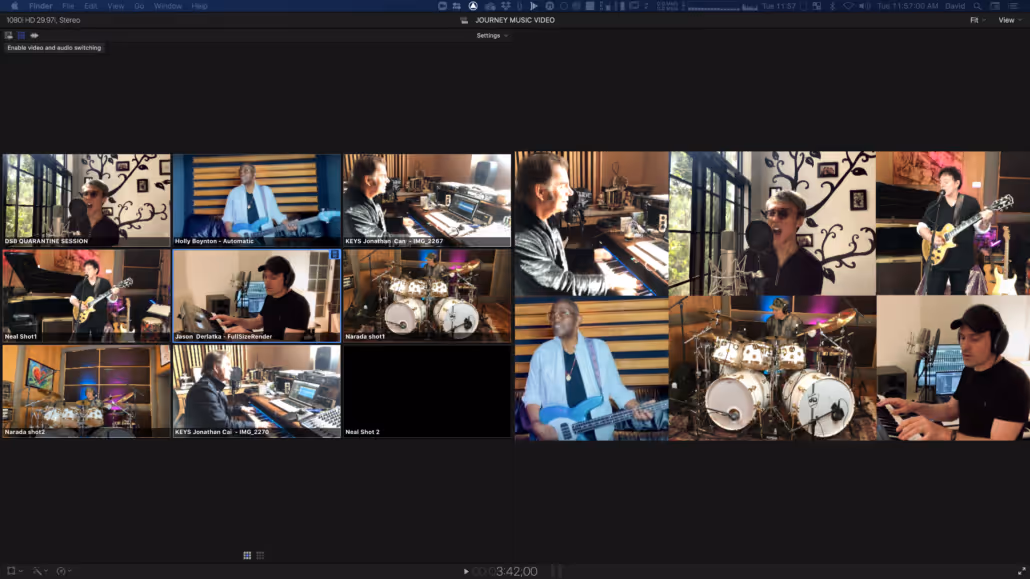Click the Spotlight search icon
Screen dimensions: 1030x579
[977, 5]
